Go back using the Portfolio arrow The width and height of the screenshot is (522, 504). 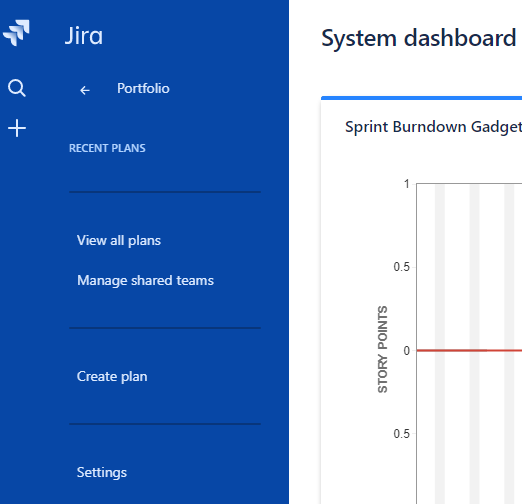coord(85,90)
